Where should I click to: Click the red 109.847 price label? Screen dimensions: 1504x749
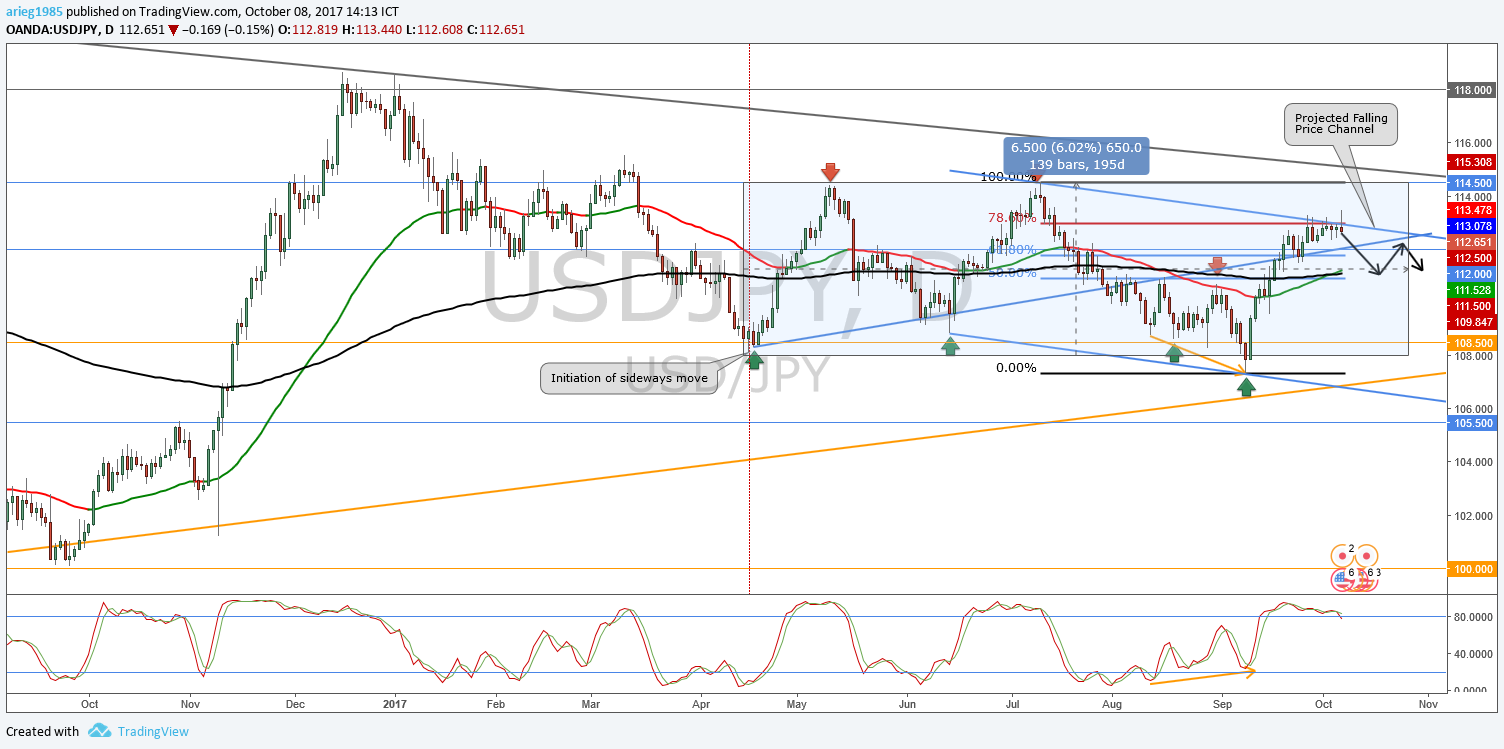tap(1471, 322)
